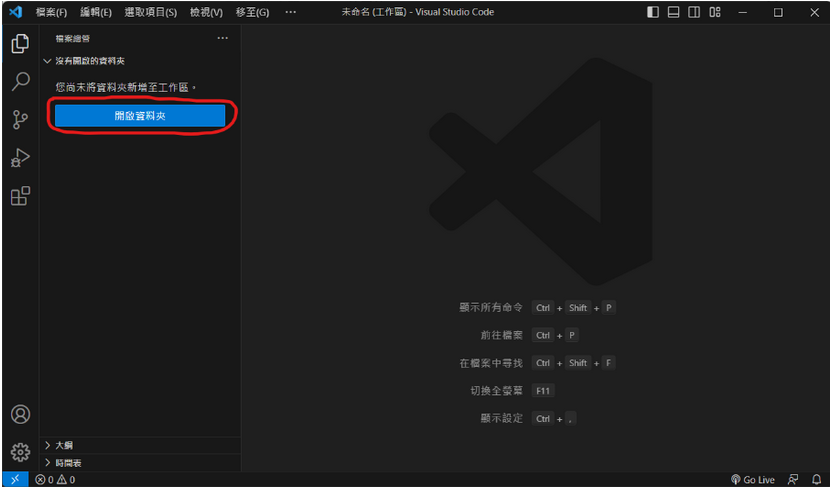Open the Manage gear icon
832x489 pixels.
20,452
